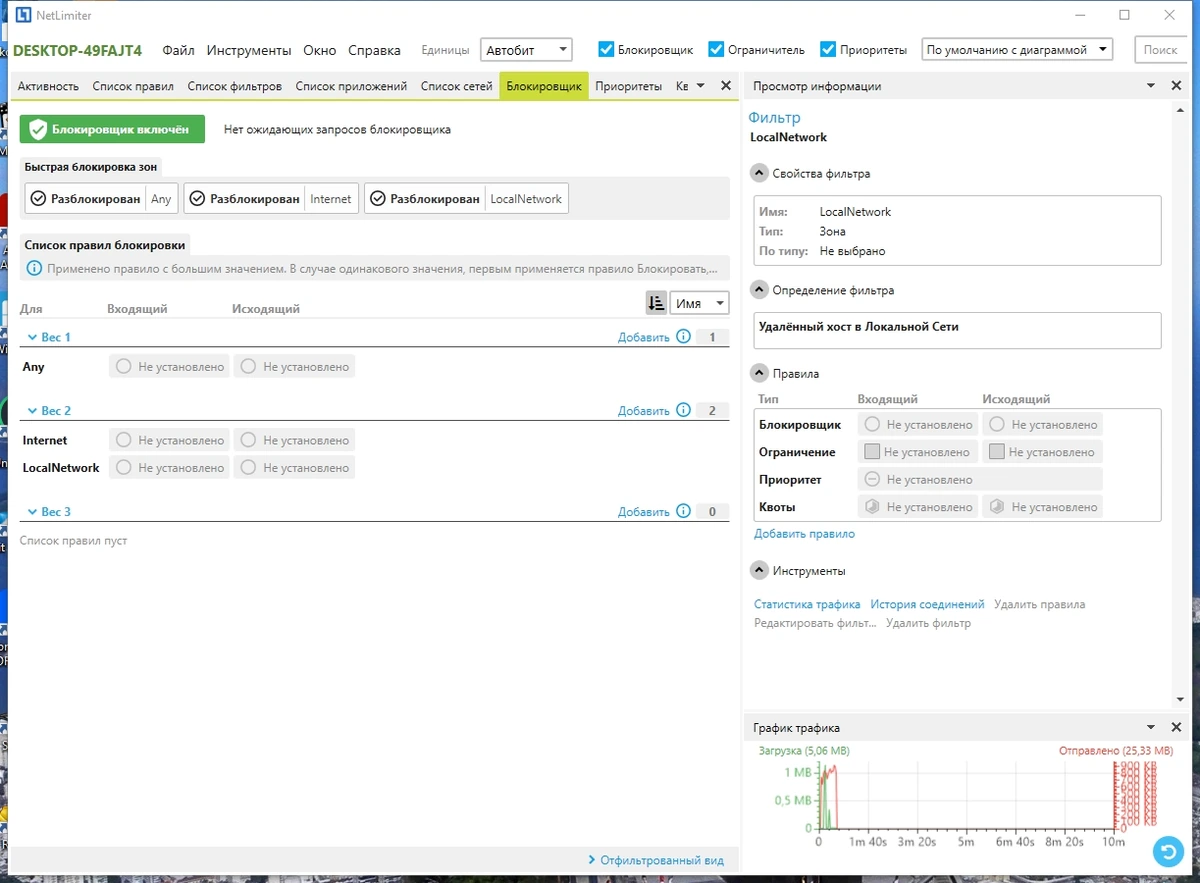Collapse the Вес 3 group
The image size is (1200, 883).
[x=32, y=511]
